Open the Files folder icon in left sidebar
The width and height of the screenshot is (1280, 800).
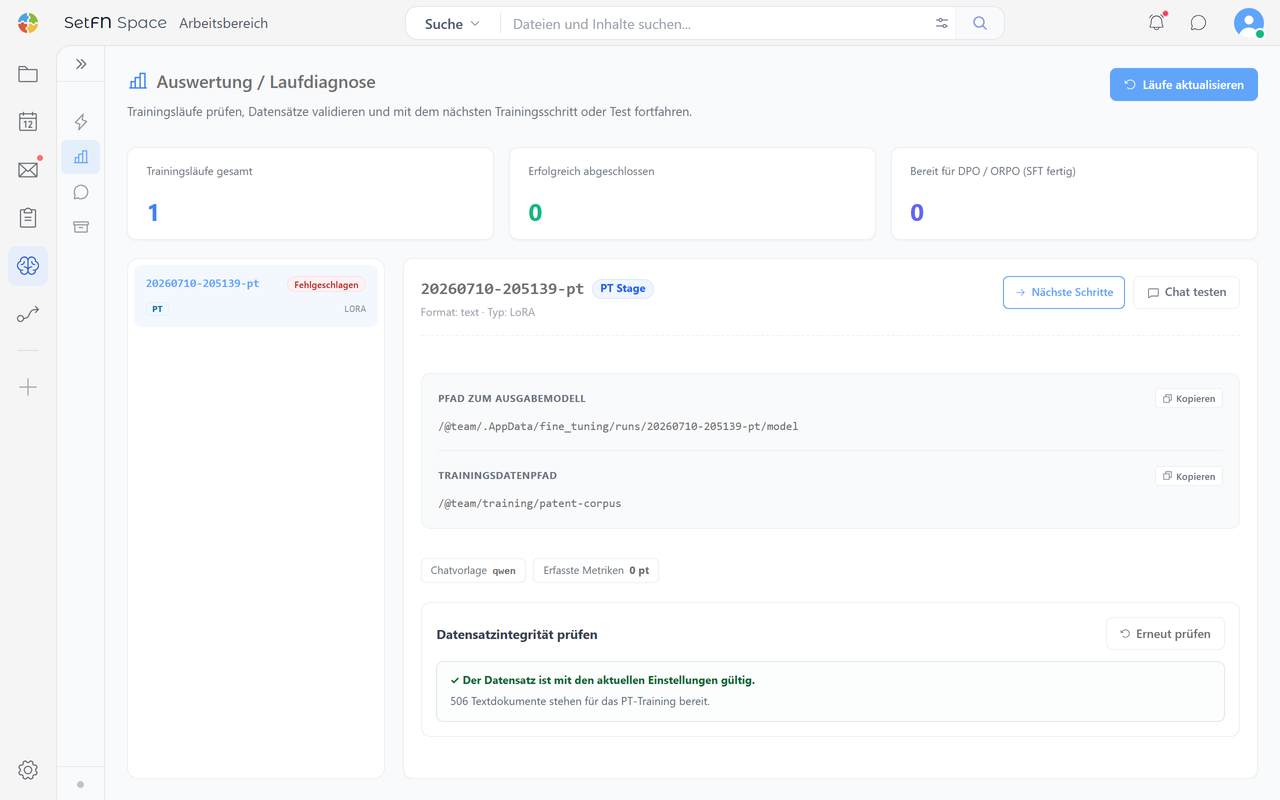28,74
